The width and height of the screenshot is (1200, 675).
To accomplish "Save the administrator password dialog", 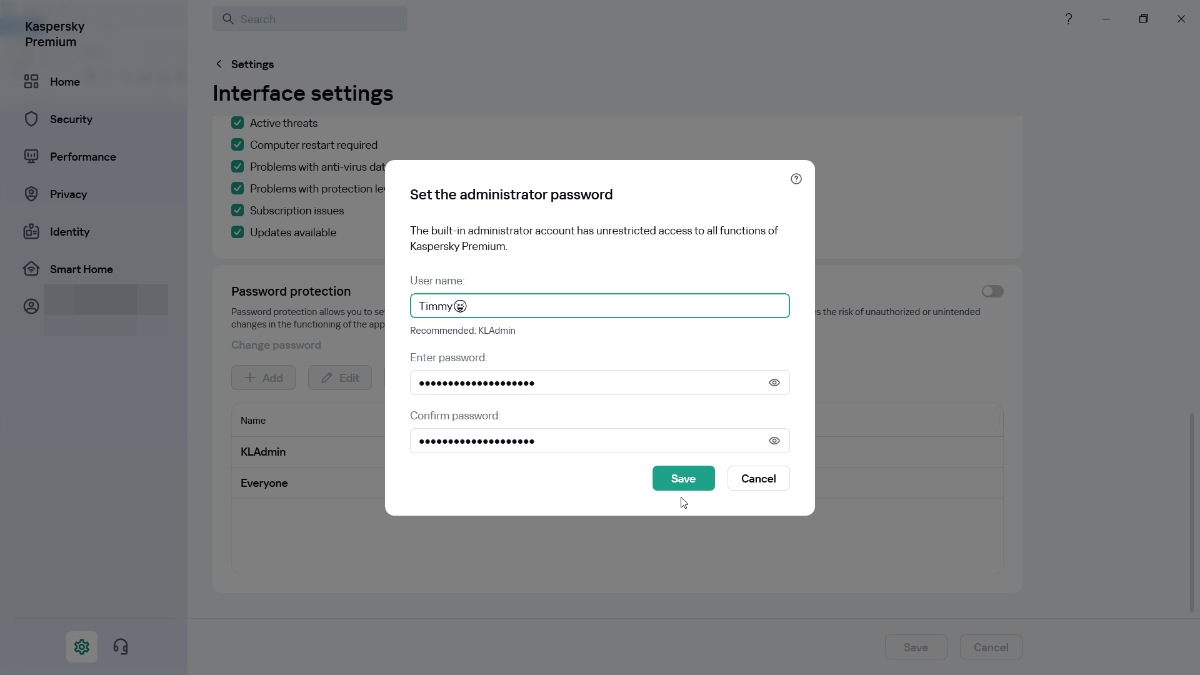I will (x=683, y=479).
